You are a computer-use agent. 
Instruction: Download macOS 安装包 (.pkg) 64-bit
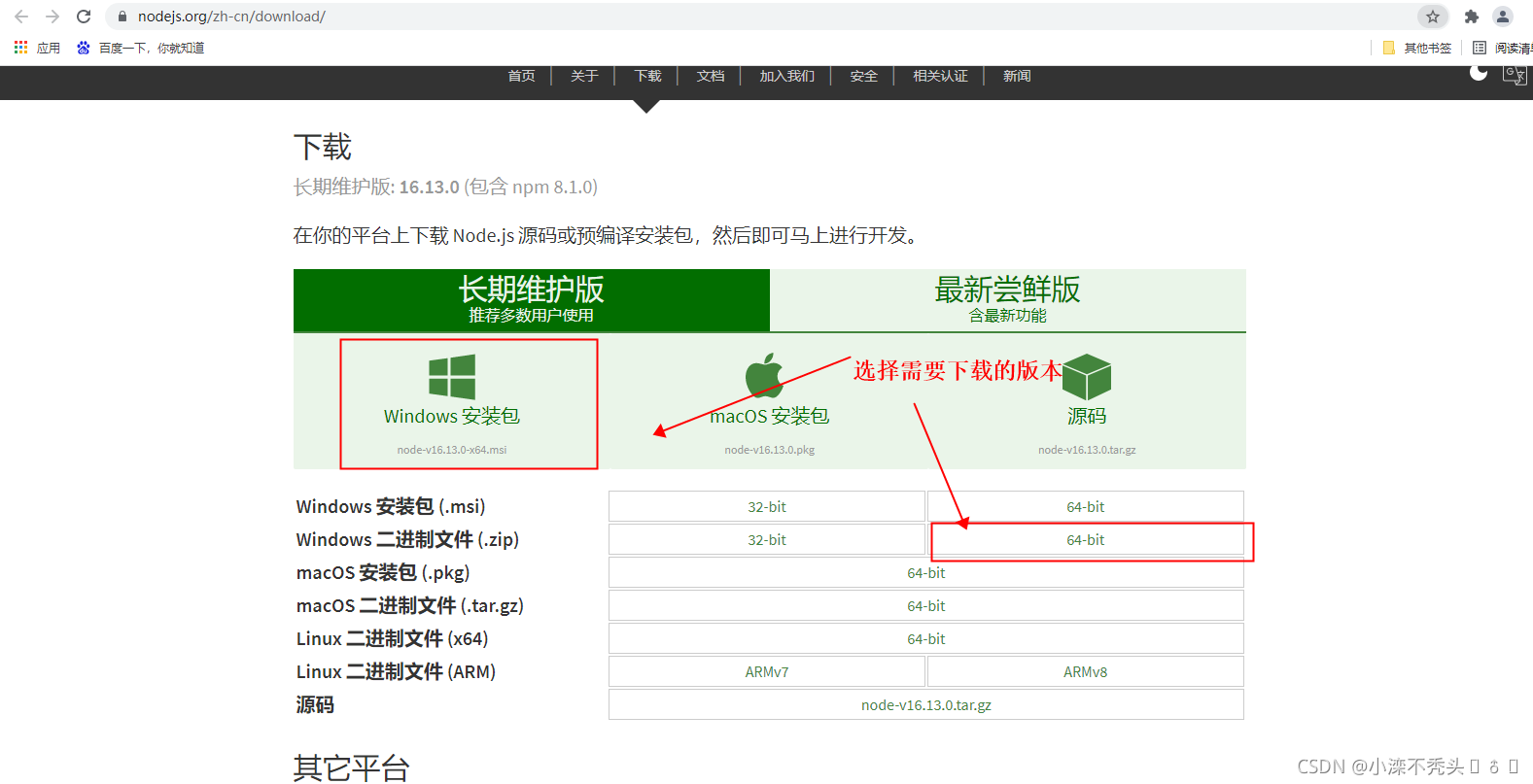coord(926,573)
